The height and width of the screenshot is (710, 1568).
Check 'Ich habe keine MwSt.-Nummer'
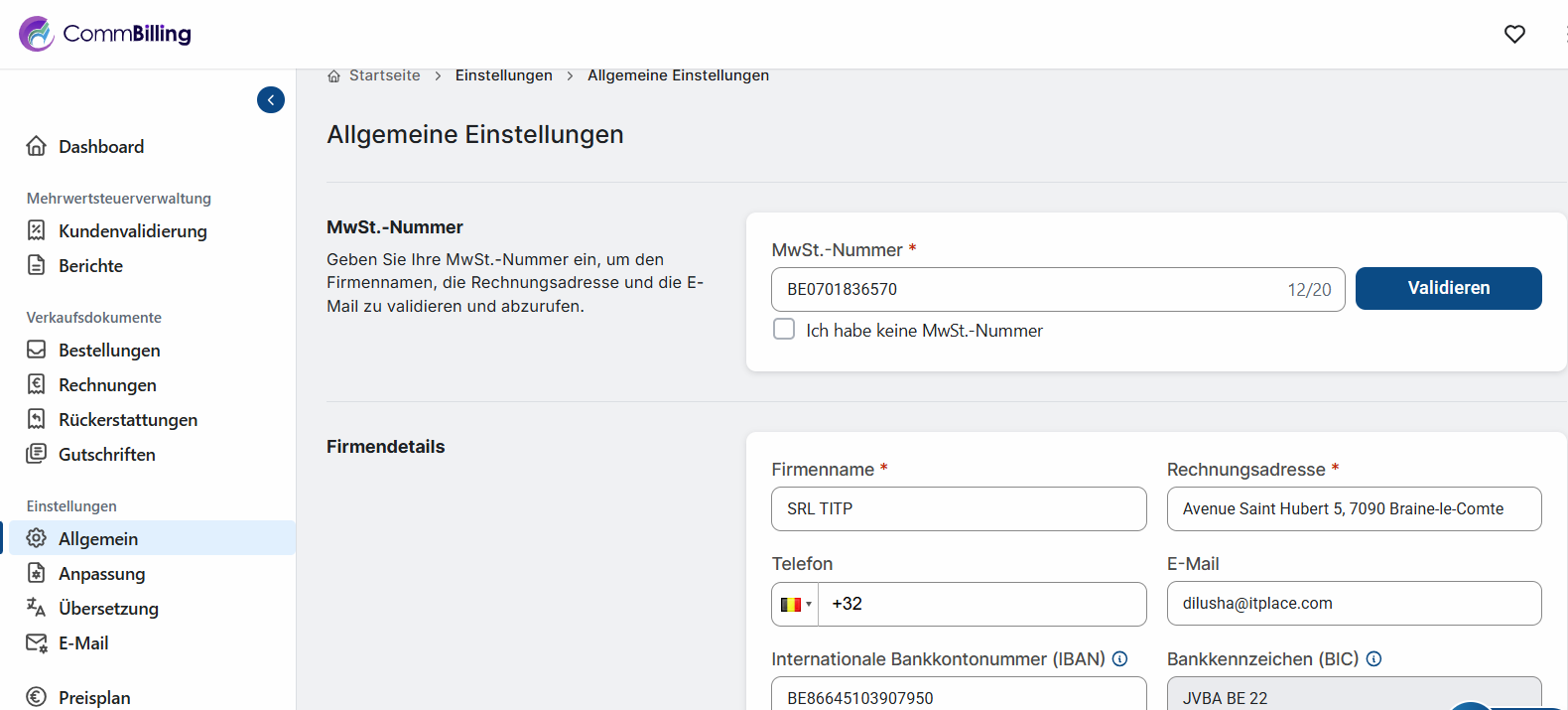(x=784, y=330)
